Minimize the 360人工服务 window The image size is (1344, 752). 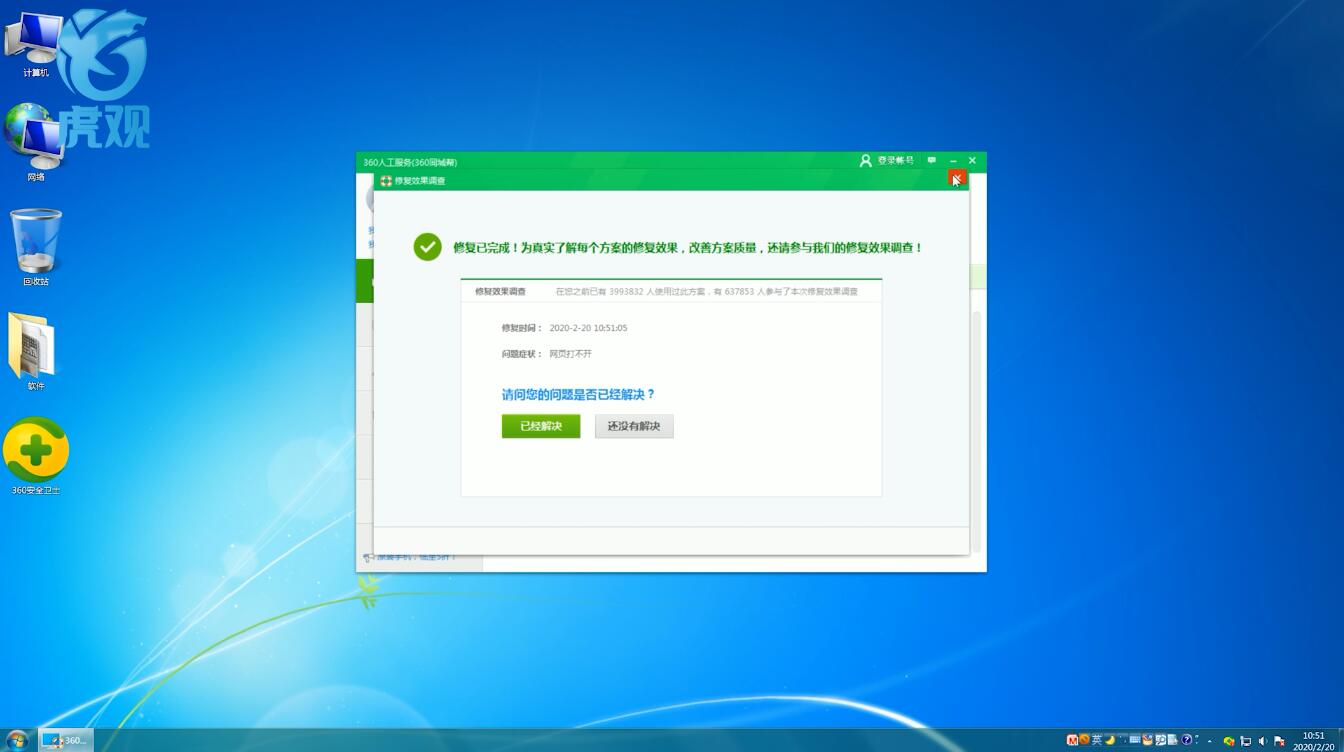coord(954,161)
